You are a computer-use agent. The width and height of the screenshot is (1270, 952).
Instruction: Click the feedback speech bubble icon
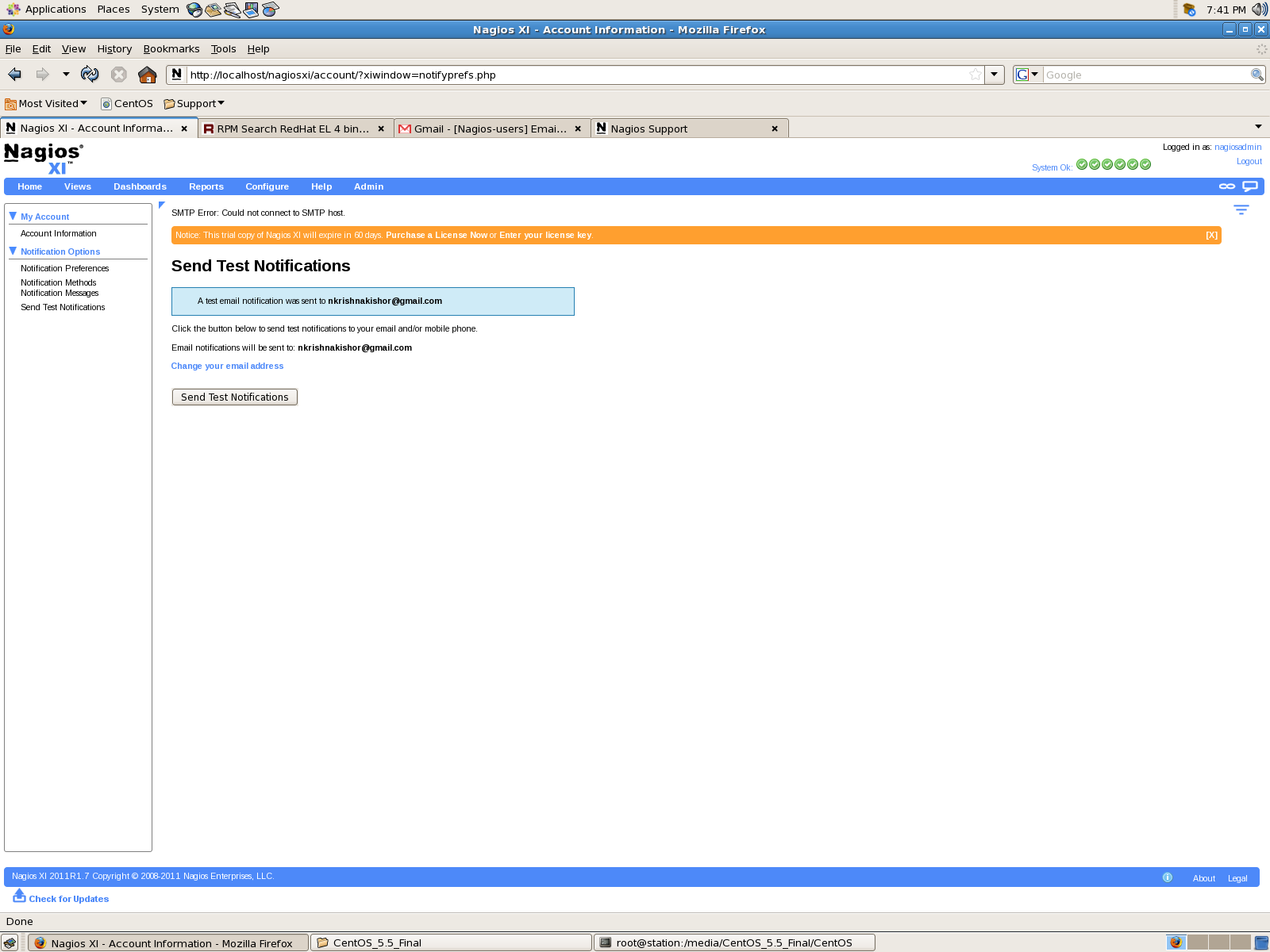1250,186
